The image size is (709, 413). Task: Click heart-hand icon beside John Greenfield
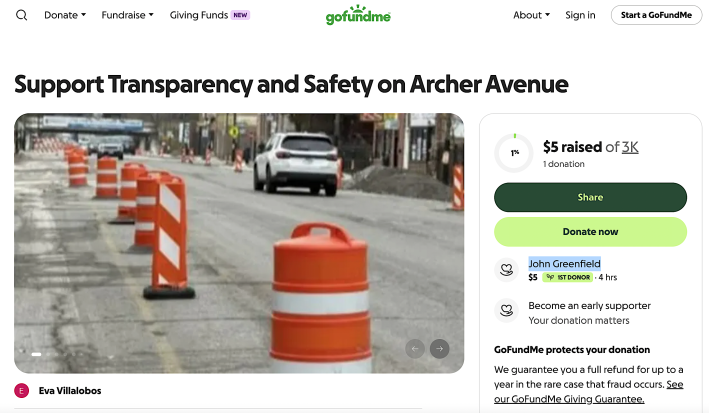(x=506, y=270)
